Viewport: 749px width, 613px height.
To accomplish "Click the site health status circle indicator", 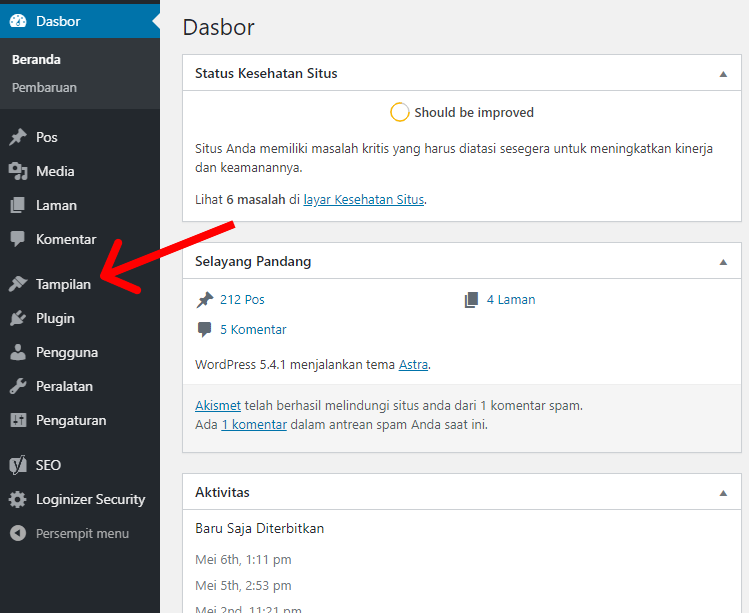I will click(399, 112).
